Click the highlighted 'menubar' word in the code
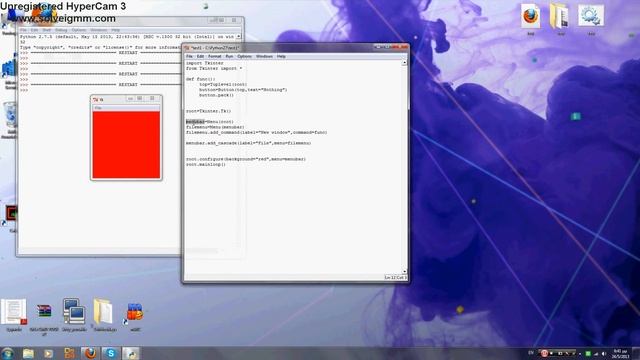 tap(195, 122)
